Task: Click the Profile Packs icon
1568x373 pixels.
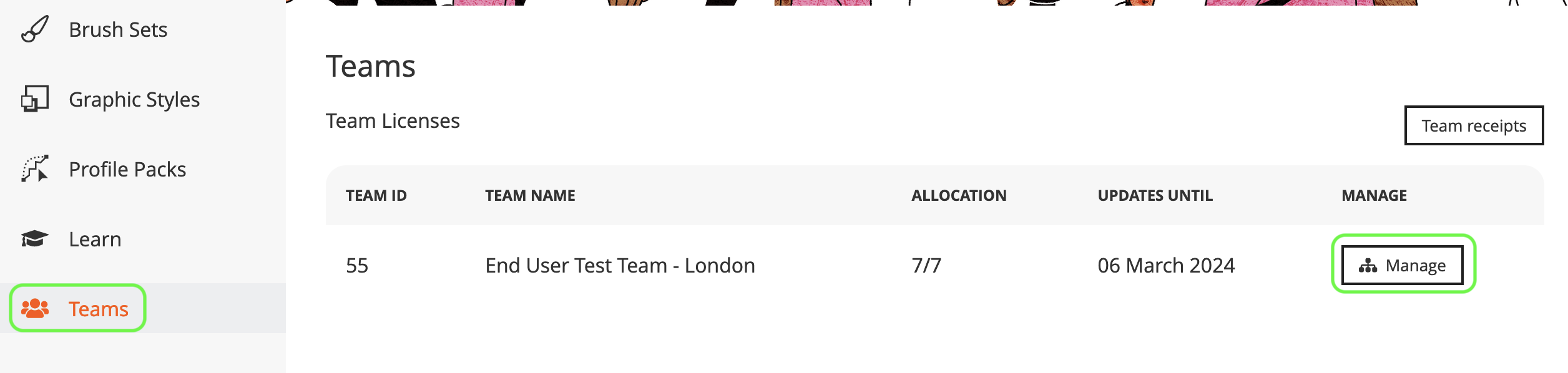Action: (x=35, y=169)
